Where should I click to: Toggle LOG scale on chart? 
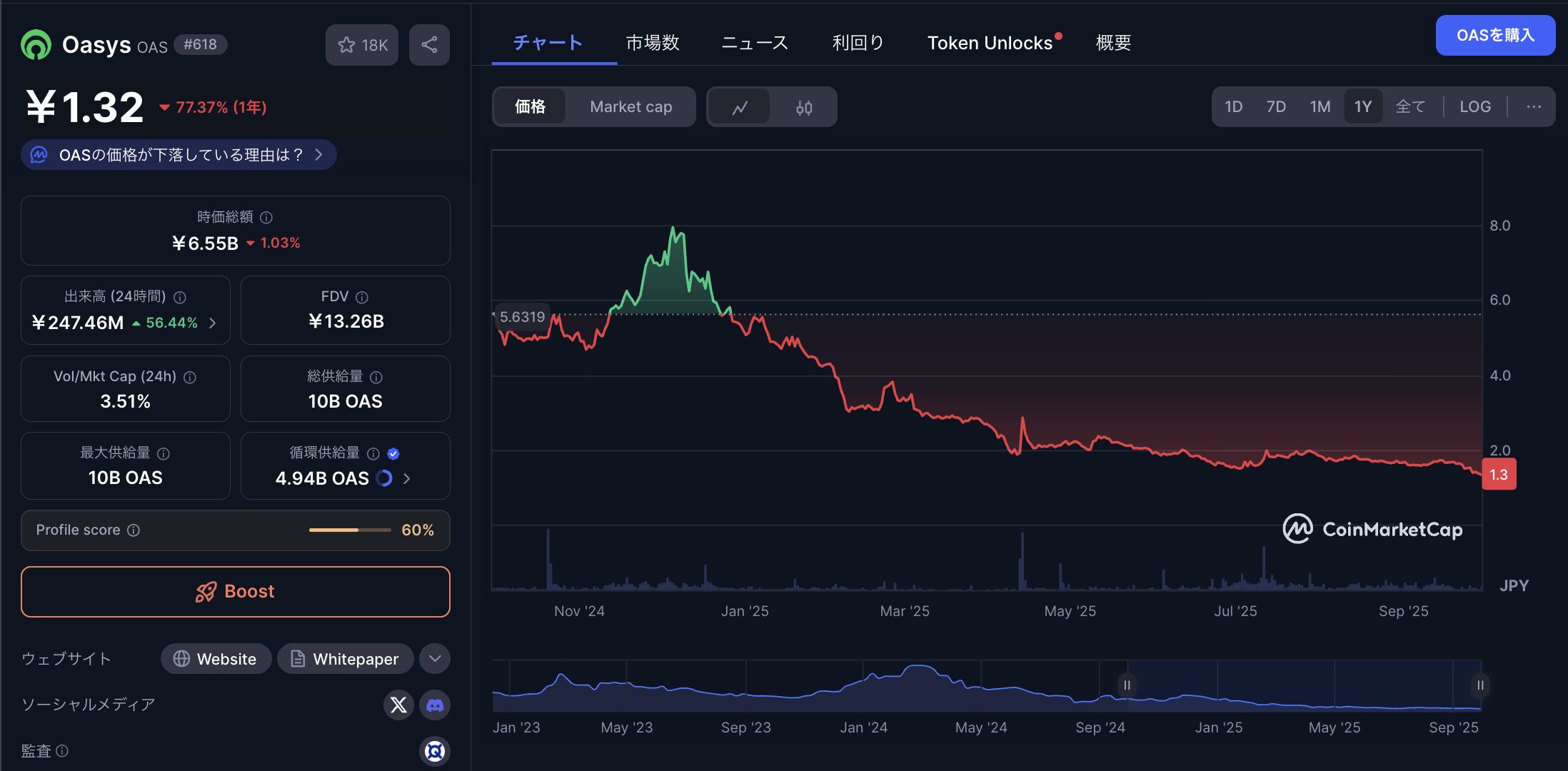tap(1474, 107)
